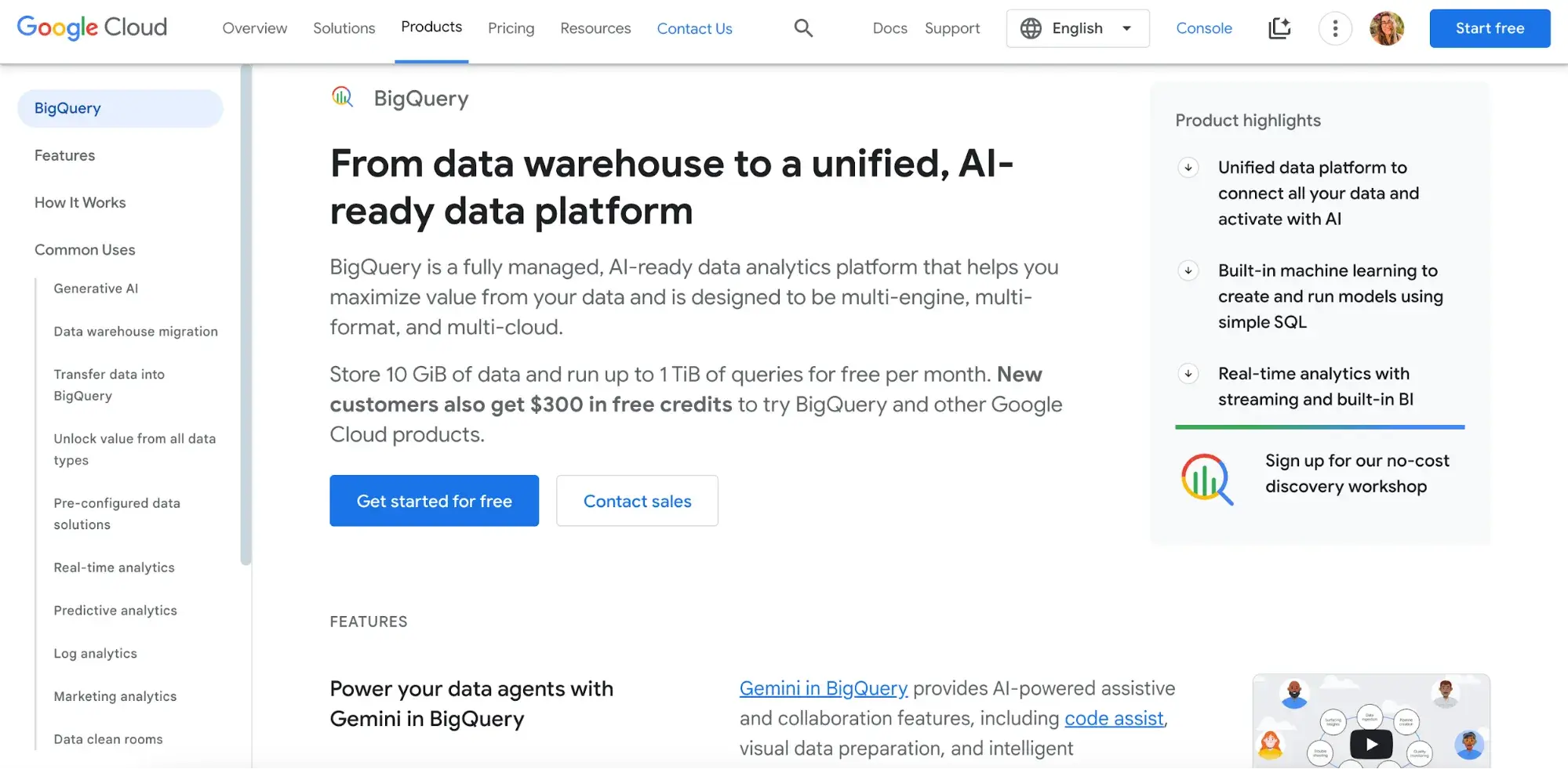Click the Contact sales button
The height and width of the screenshot is (769, 1568).
(x=637, y=501)
